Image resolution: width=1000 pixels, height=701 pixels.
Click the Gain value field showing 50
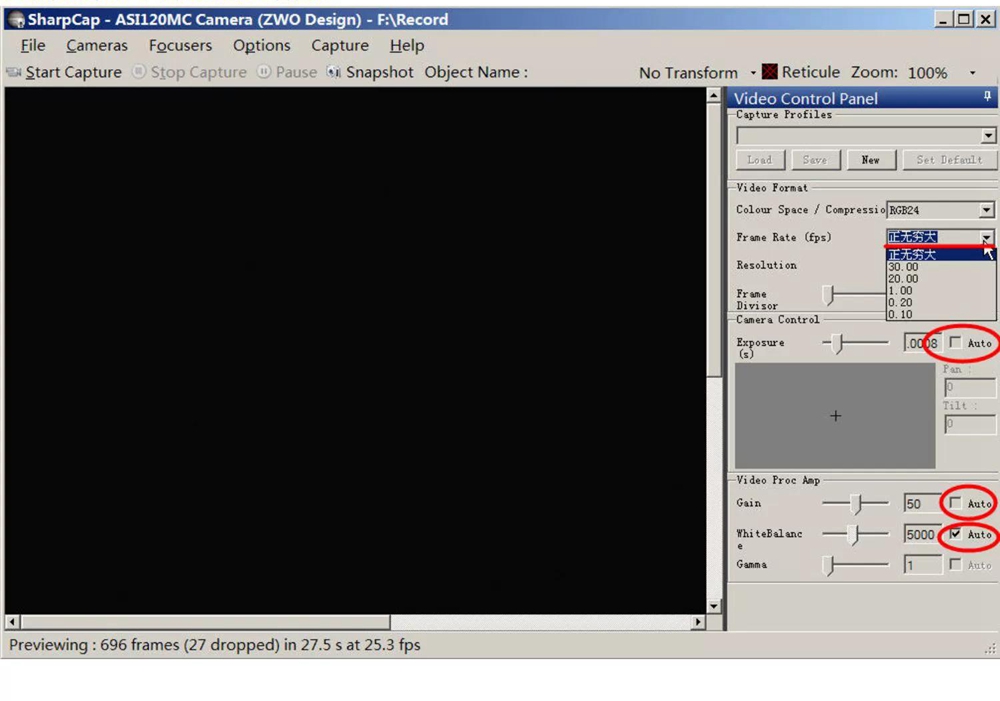[921, 504]
